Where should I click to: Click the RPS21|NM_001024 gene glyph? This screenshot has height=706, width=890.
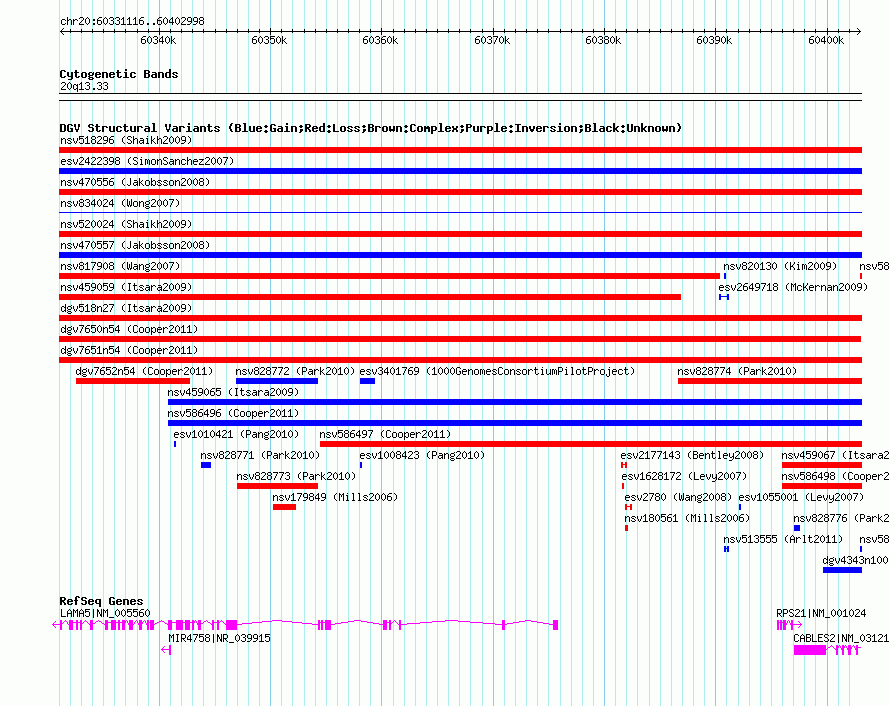pyautogui.click(x=789, y=625)
